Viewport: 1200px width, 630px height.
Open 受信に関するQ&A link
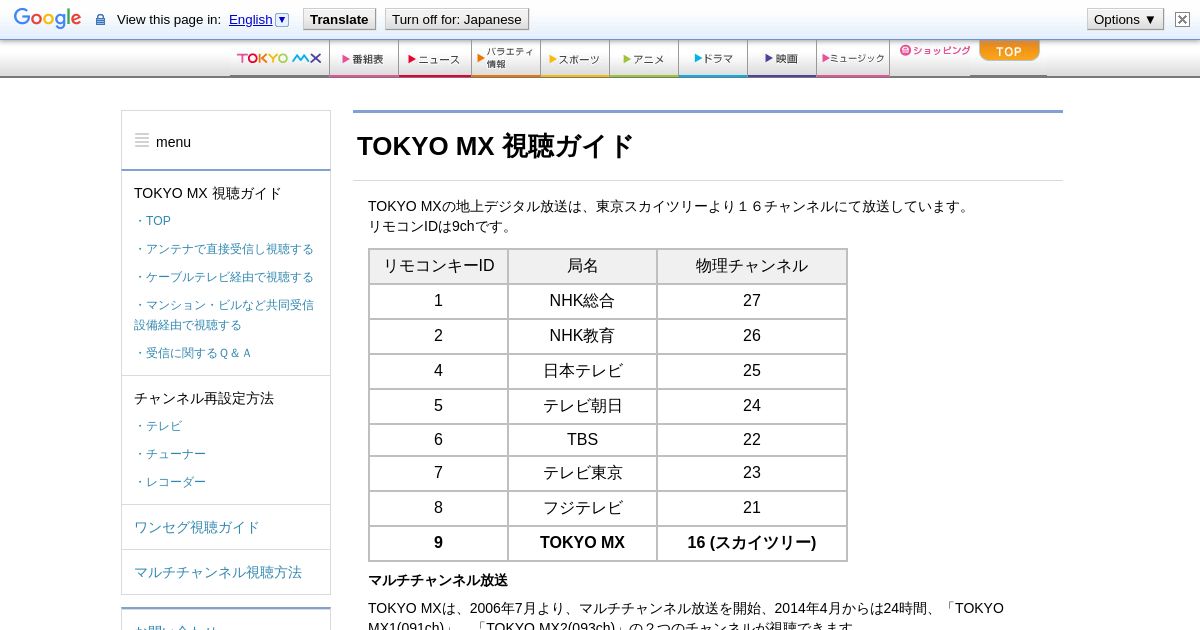[193, 353]
